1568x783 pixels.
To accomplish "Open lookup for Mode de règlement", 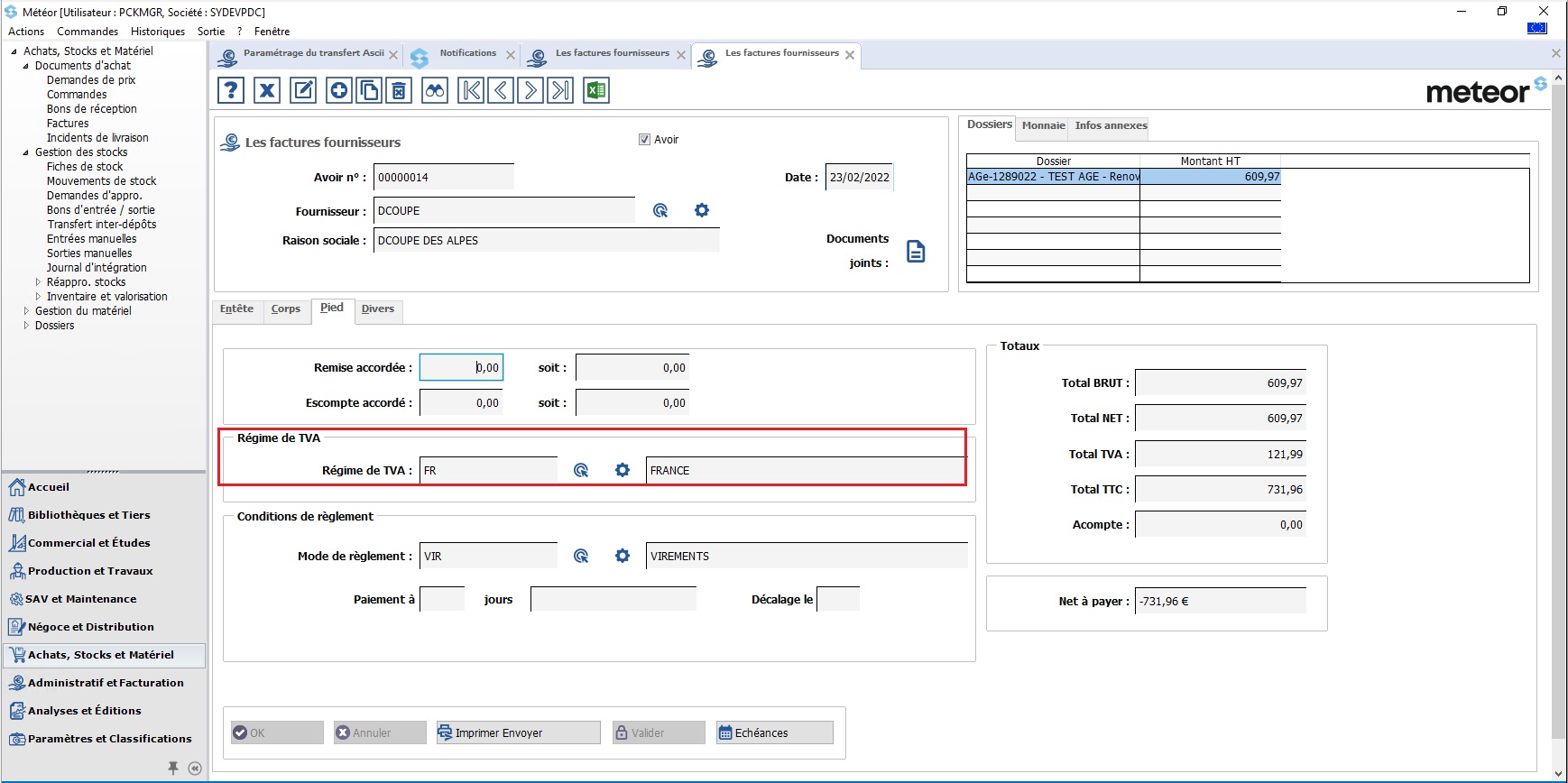I will click(581, 557).
